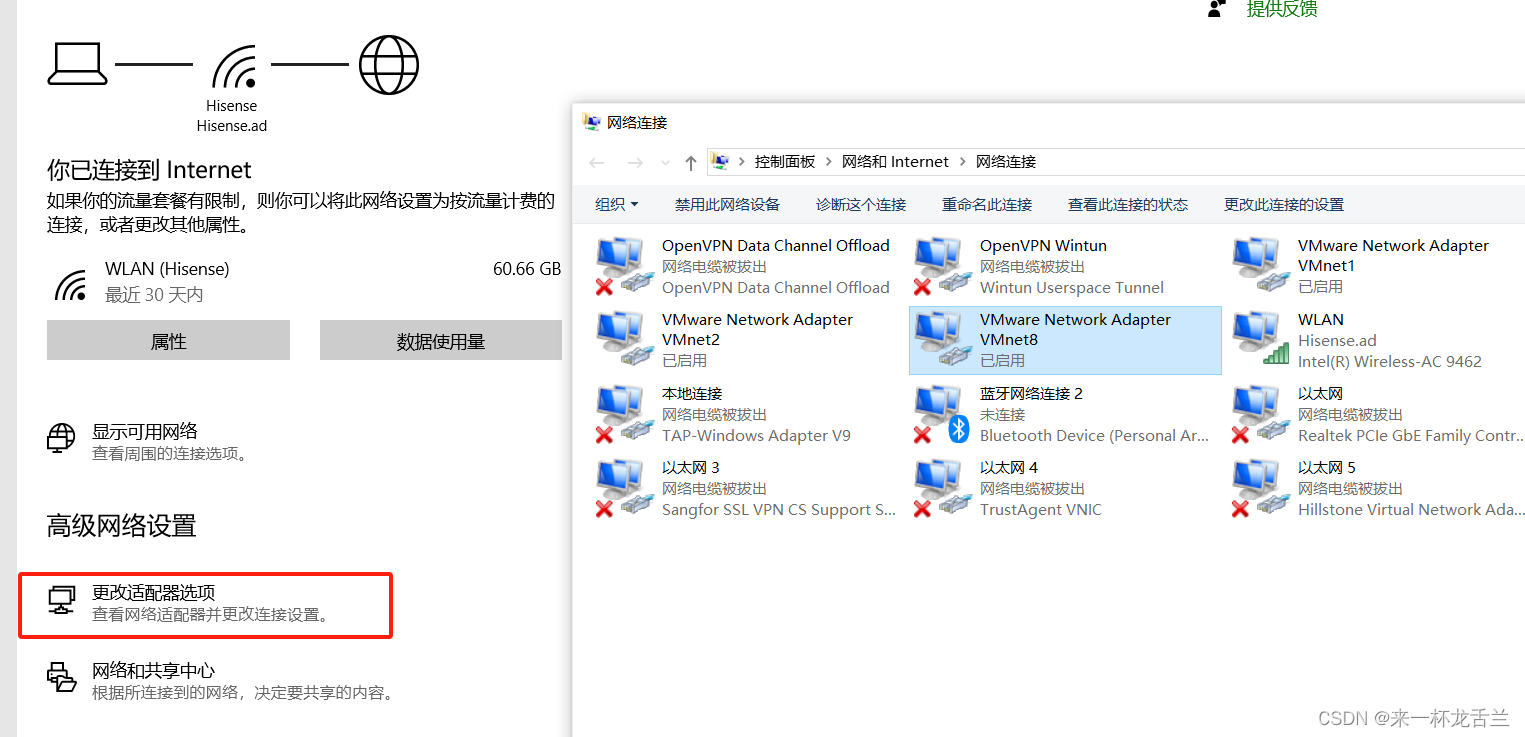
Task: Click the TrustAgent VNIC device text
Action: pos(1041,510)
